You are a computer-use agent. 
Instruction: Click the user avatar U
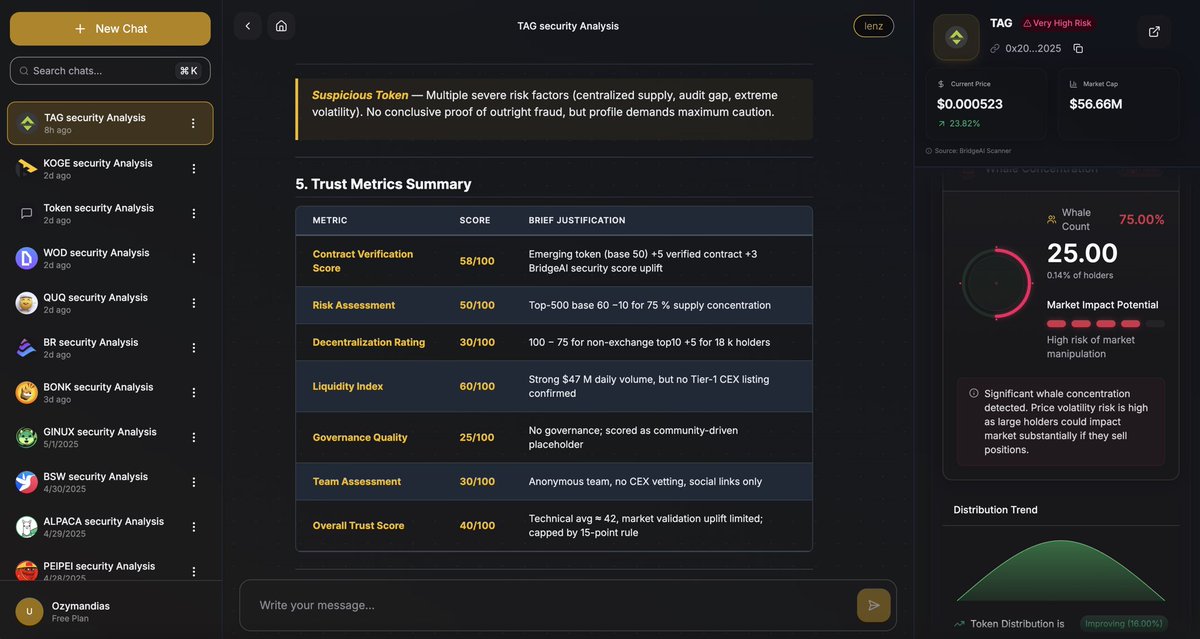click(29, 611)
